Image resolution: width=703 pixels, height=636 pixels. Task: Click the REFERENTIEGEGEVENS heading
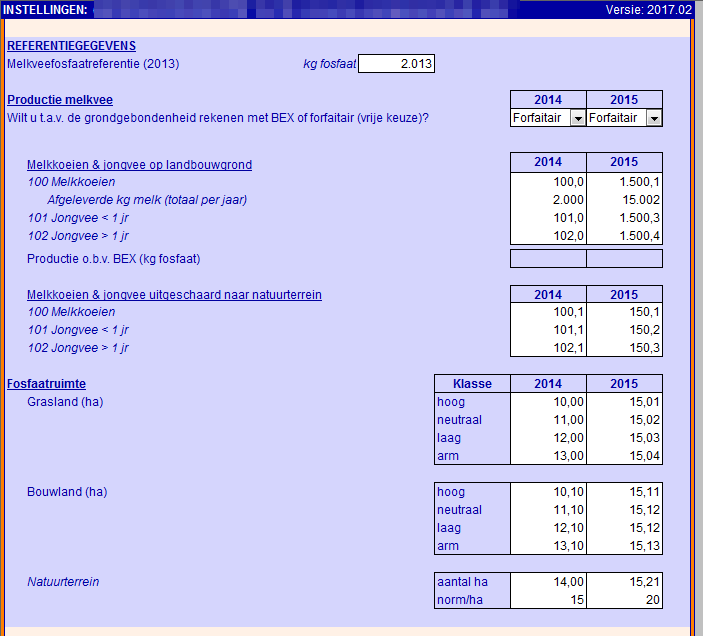(71, 46)
